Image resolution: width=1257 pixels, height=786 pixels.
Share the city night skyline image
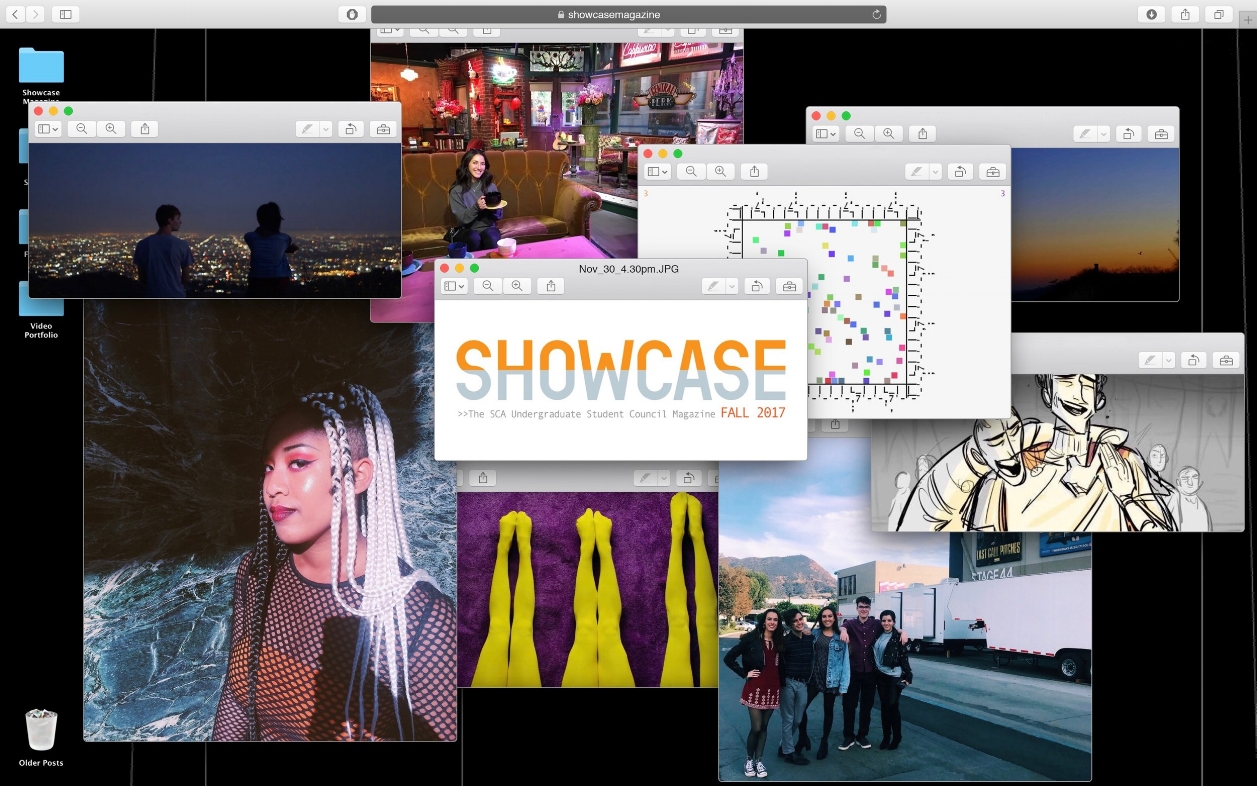point(145,129)
